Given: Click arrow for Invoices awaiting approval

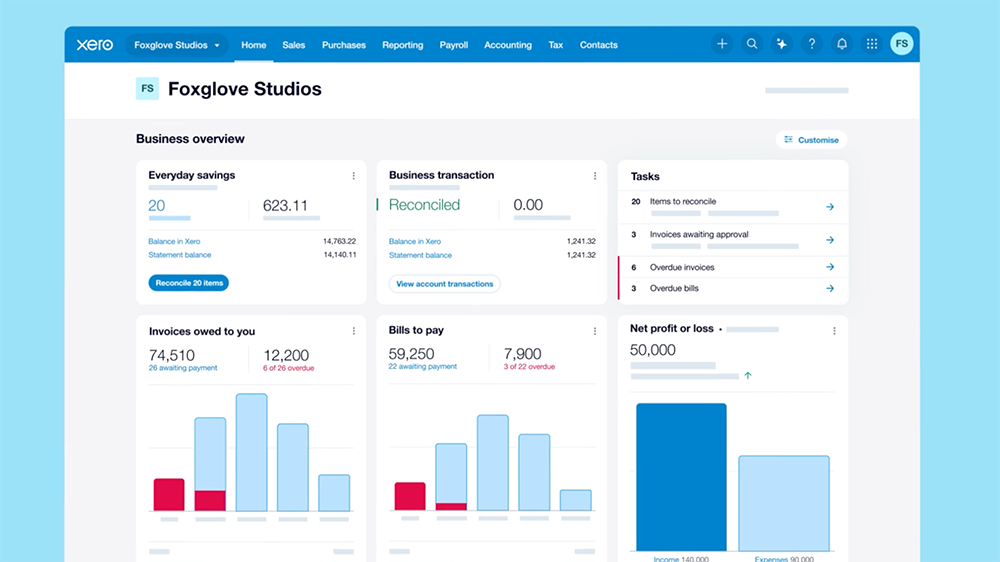Looking at the screenshot, I should [830, 240].
